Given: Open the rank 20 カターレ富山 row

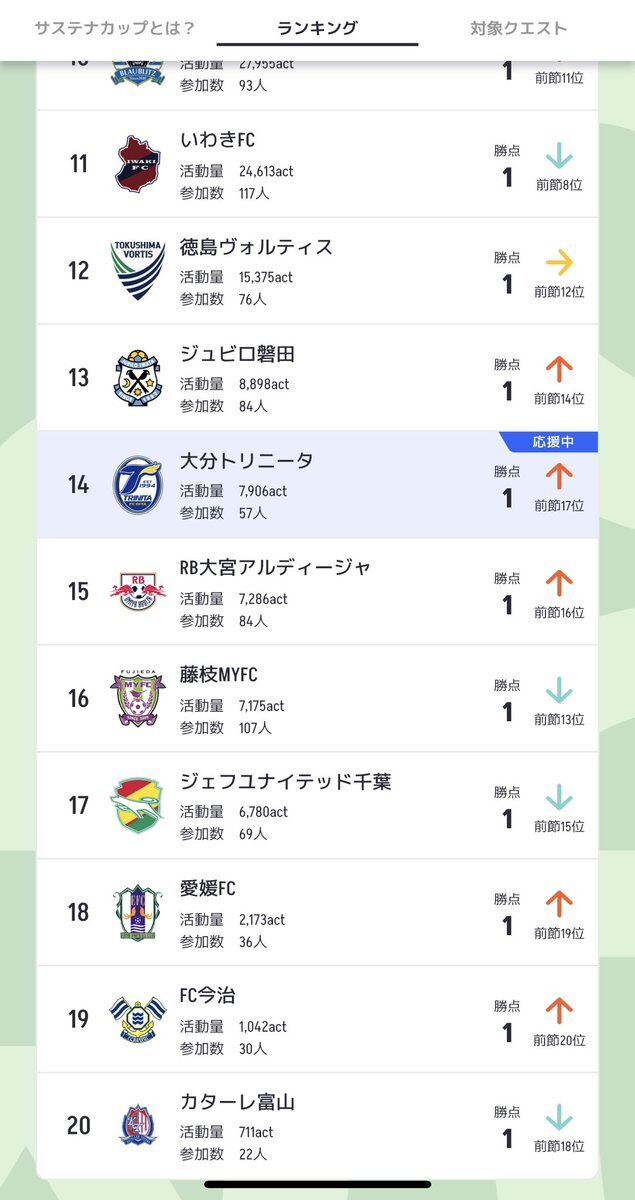Looking at the screenshot, I should click(317, 1126).
